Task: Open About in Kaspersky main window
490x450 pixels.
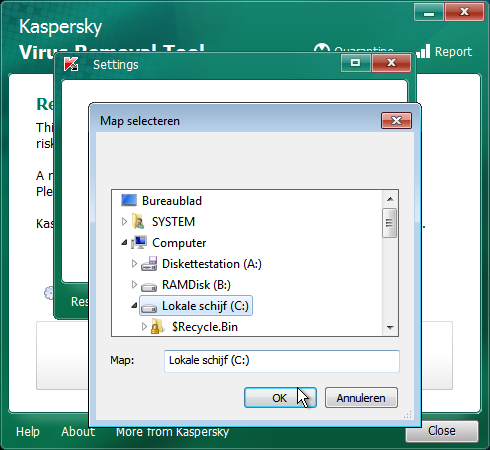Action: click(78, 432)
